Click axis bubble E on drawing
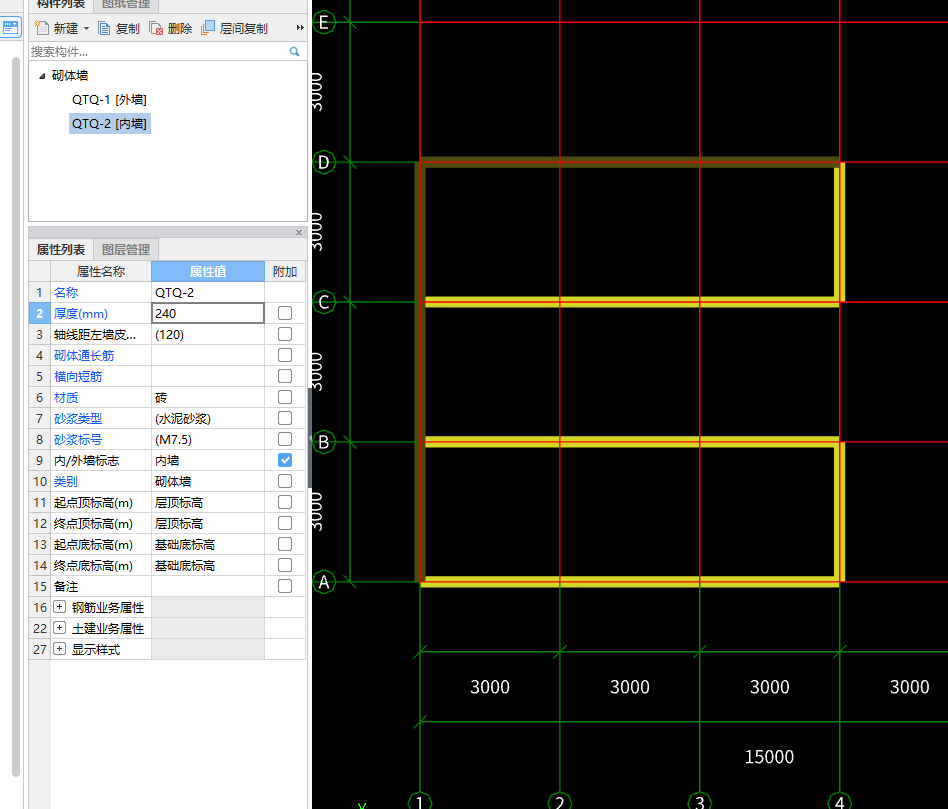This screenshot has height=809, width=948. coord(323,22)
